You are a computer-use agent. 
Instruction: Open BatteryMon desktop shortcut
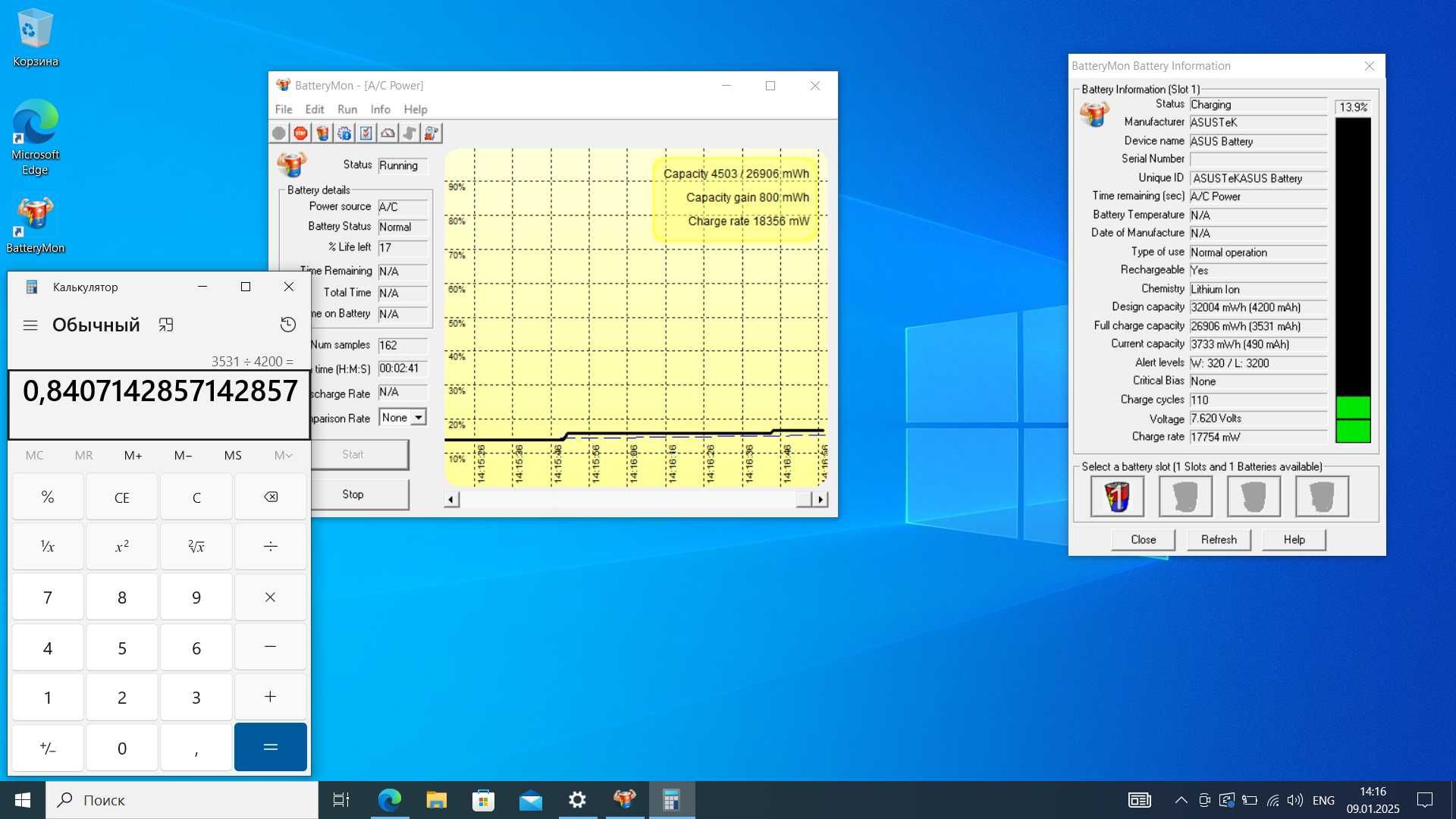pyautogui.click(x=35, y=226)
